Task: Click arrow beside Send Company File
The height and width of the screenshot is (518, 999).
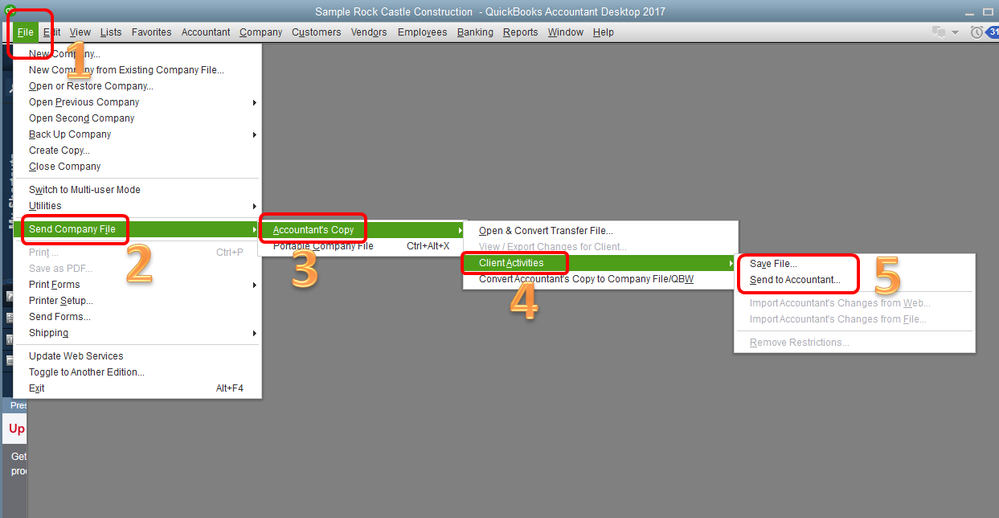Action: coord(254,229)
